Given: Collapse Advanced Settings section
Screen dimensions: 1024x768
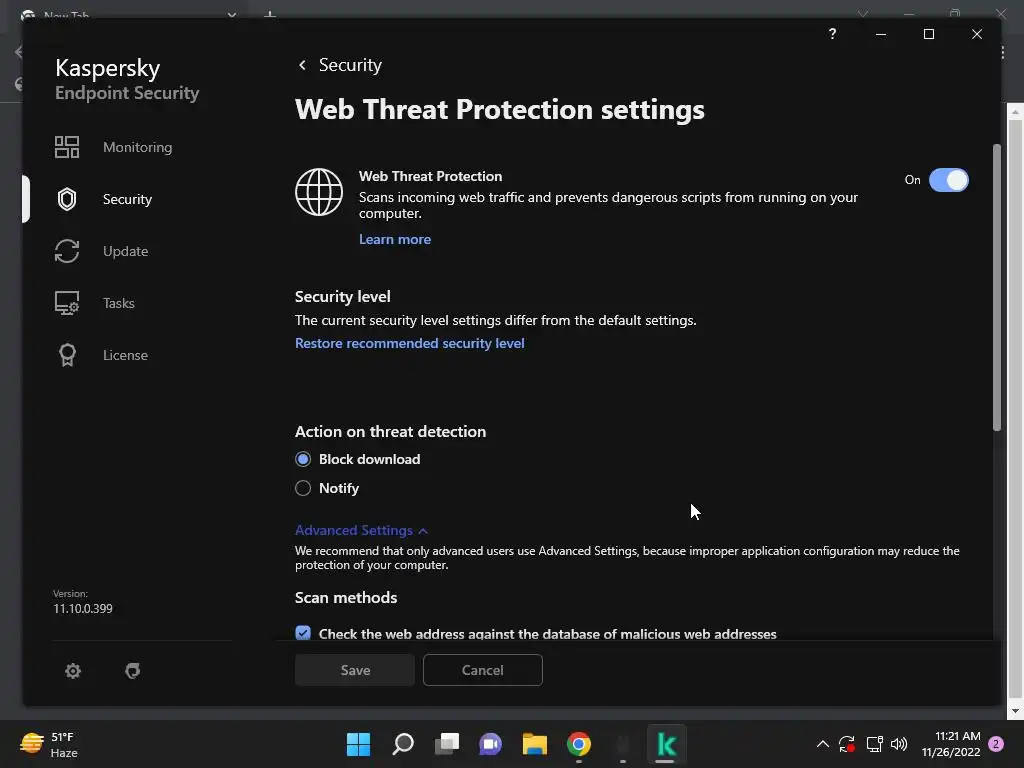Looking at the screenshot, I should coord(361,530).
